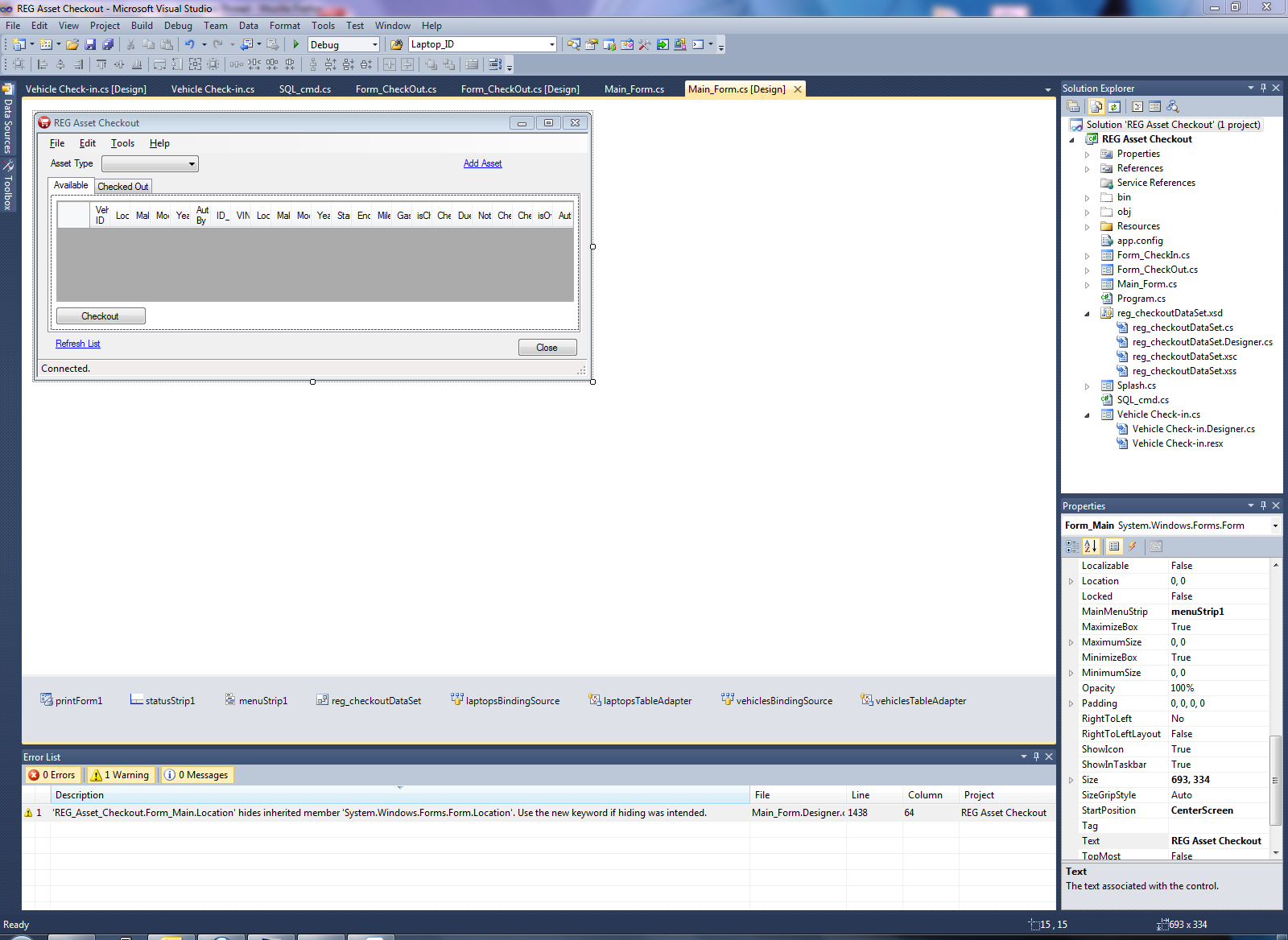Screen dimensions: 1288x940
Task: Click the View Code icon in Solution Explorer
Action: 1137,106
